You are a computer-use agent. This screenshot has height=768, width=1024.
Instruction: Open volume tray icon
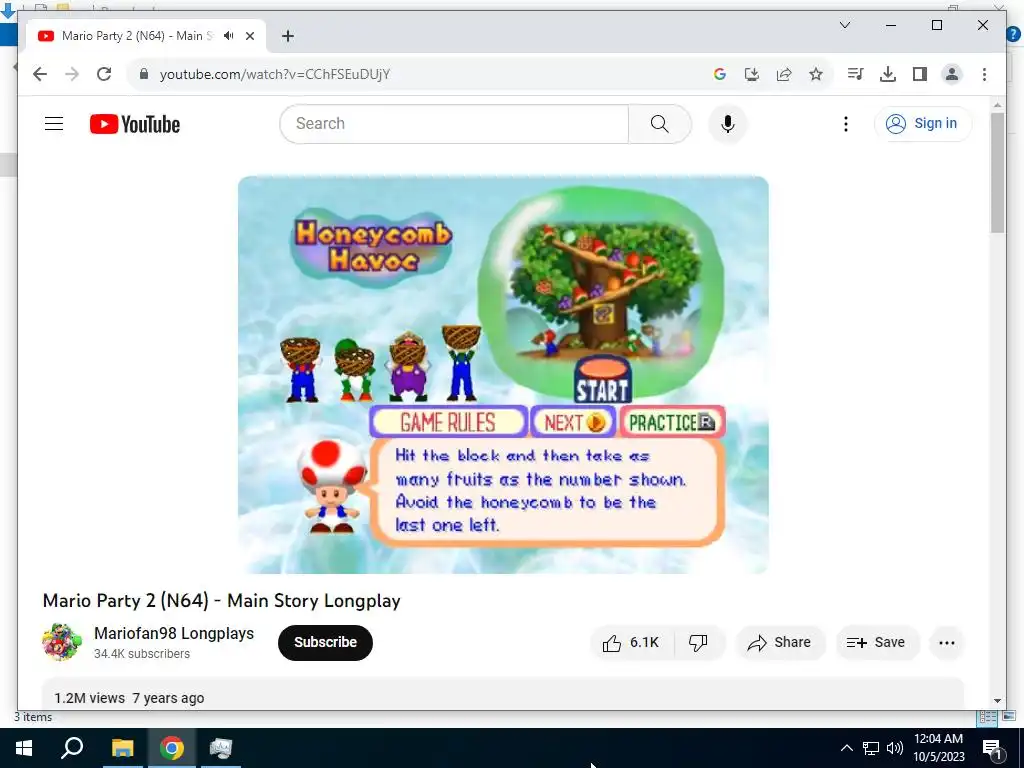895,748
